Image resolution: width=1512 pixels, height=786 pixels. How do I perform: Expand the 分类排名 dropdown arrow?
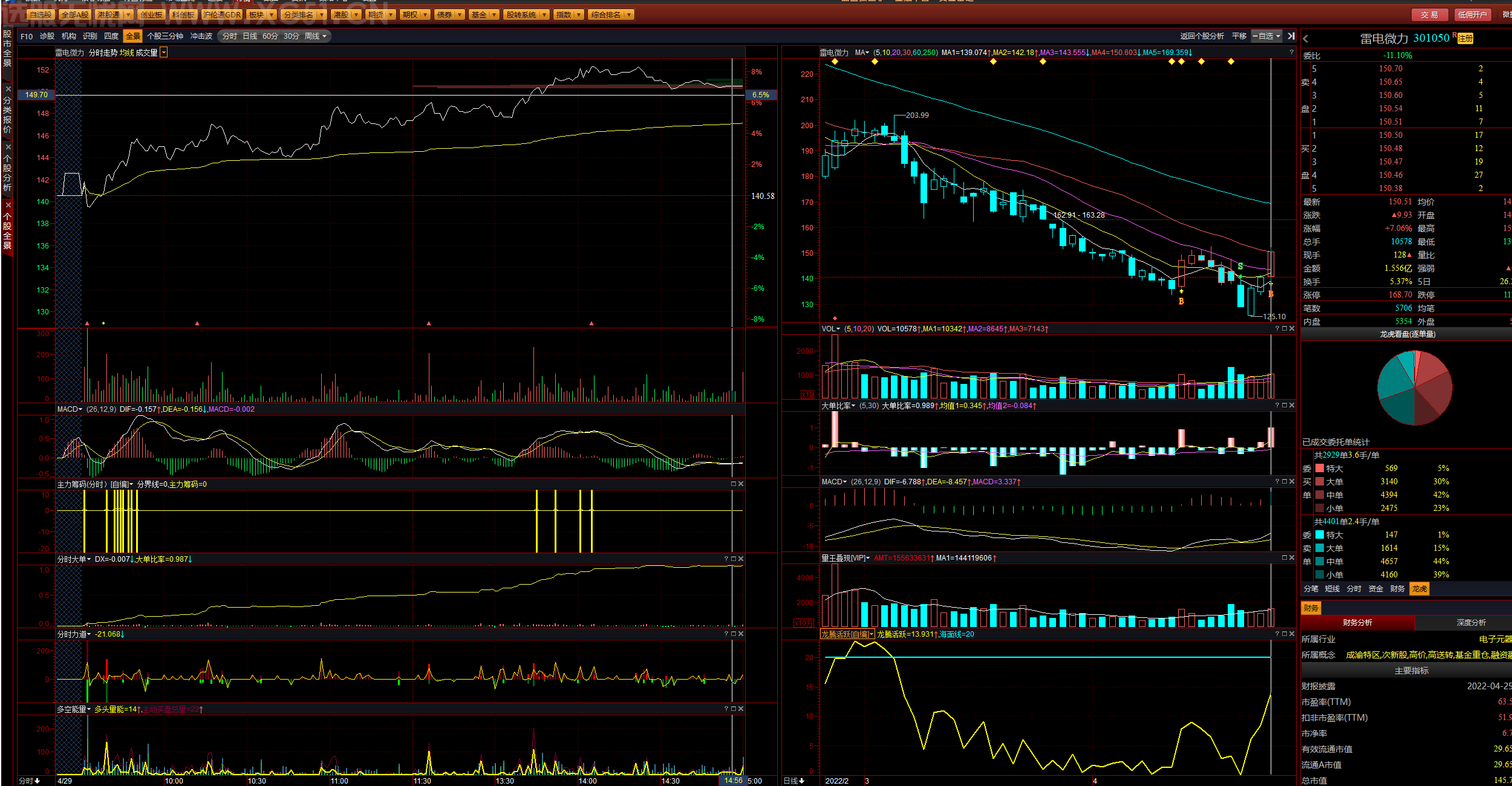pyautogui.click(x=321, y=15)
